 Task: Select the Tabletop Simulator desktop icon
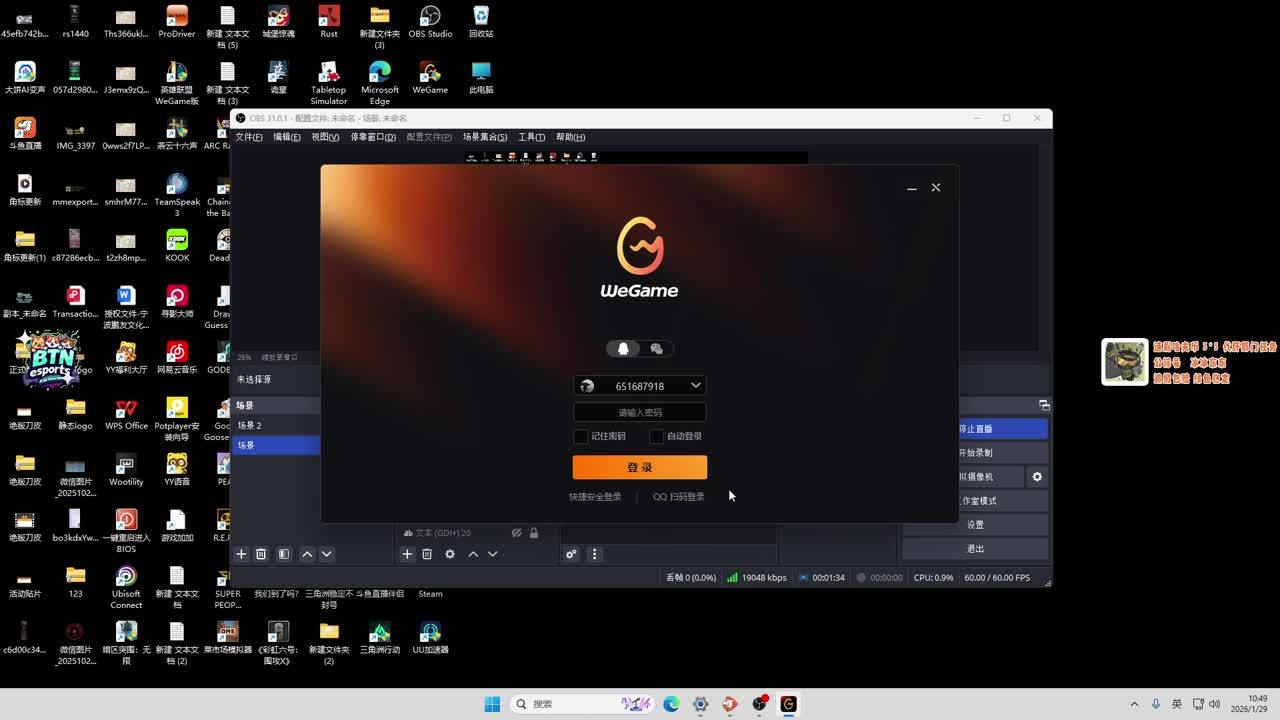(x=329, y=83)
